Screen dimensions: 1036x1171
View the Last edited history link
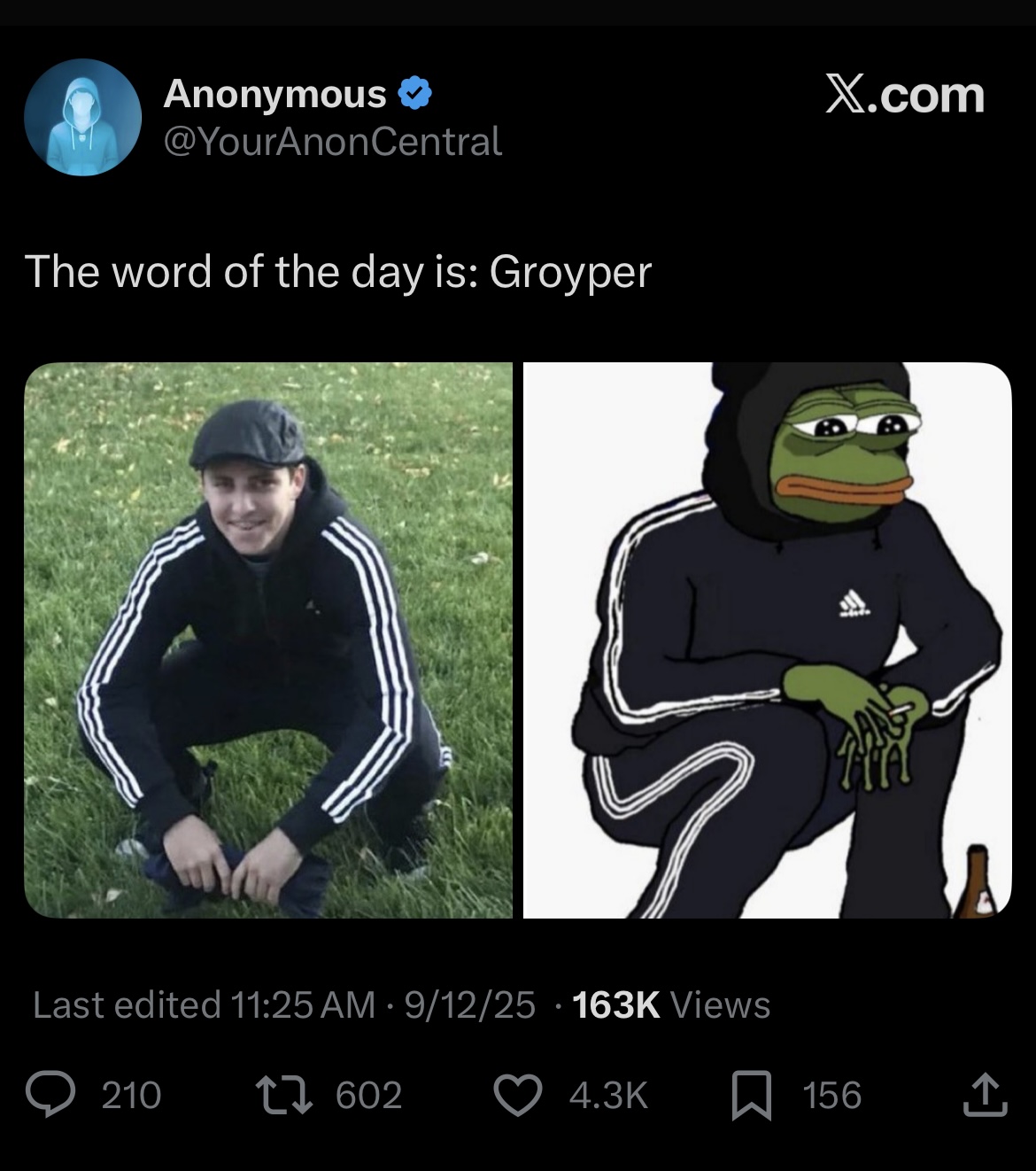point(203,1004)
